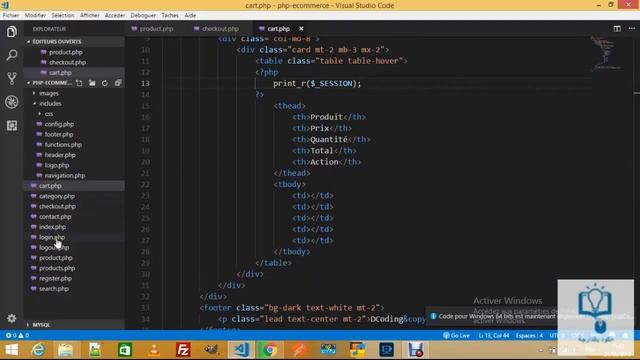
Task: Open the editor More Actions ellipsis
Action: pos(631,29)
